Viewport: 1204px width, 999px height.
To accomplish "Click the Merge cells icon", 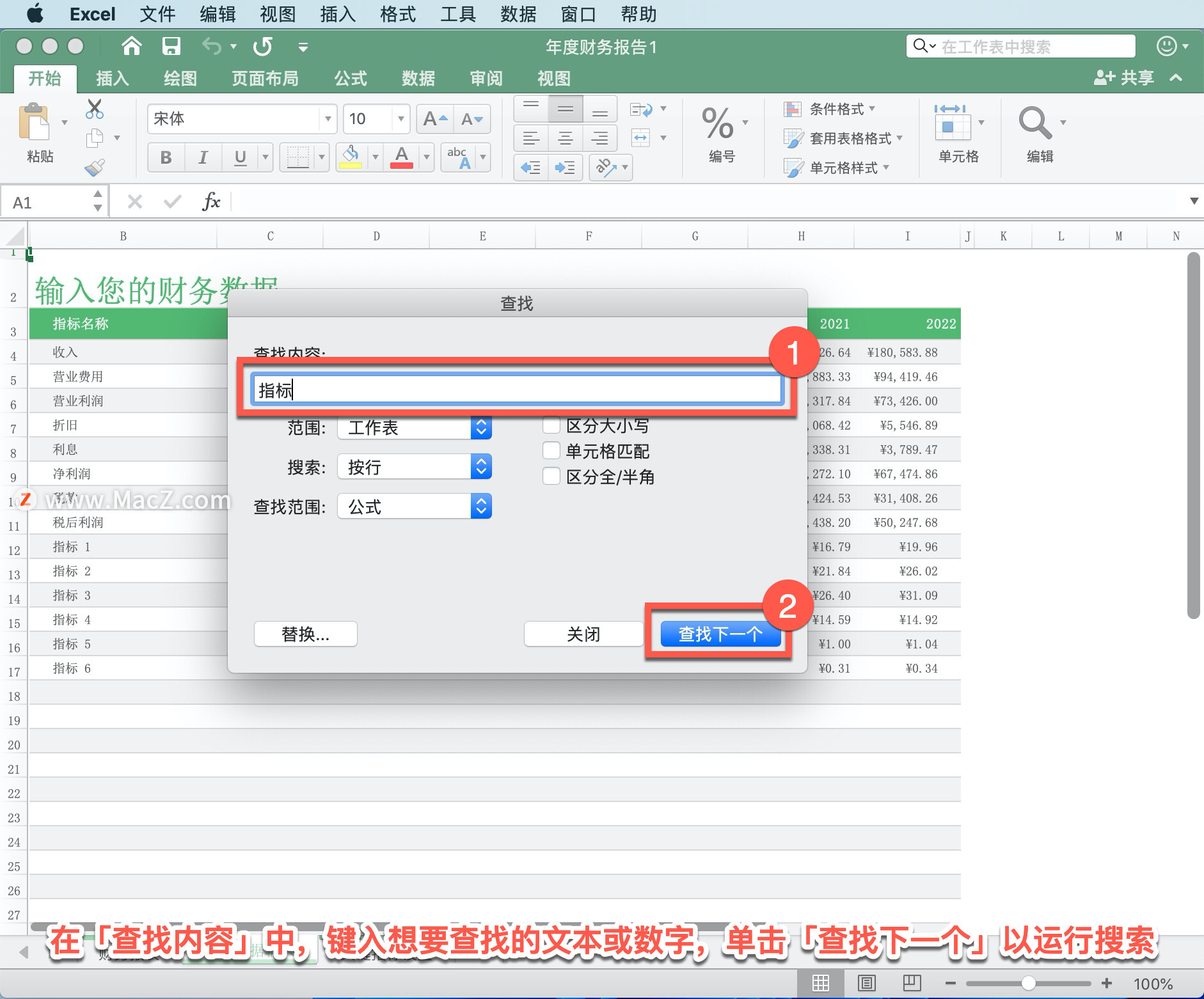I will pyautogui.click(x=641, y=138).
